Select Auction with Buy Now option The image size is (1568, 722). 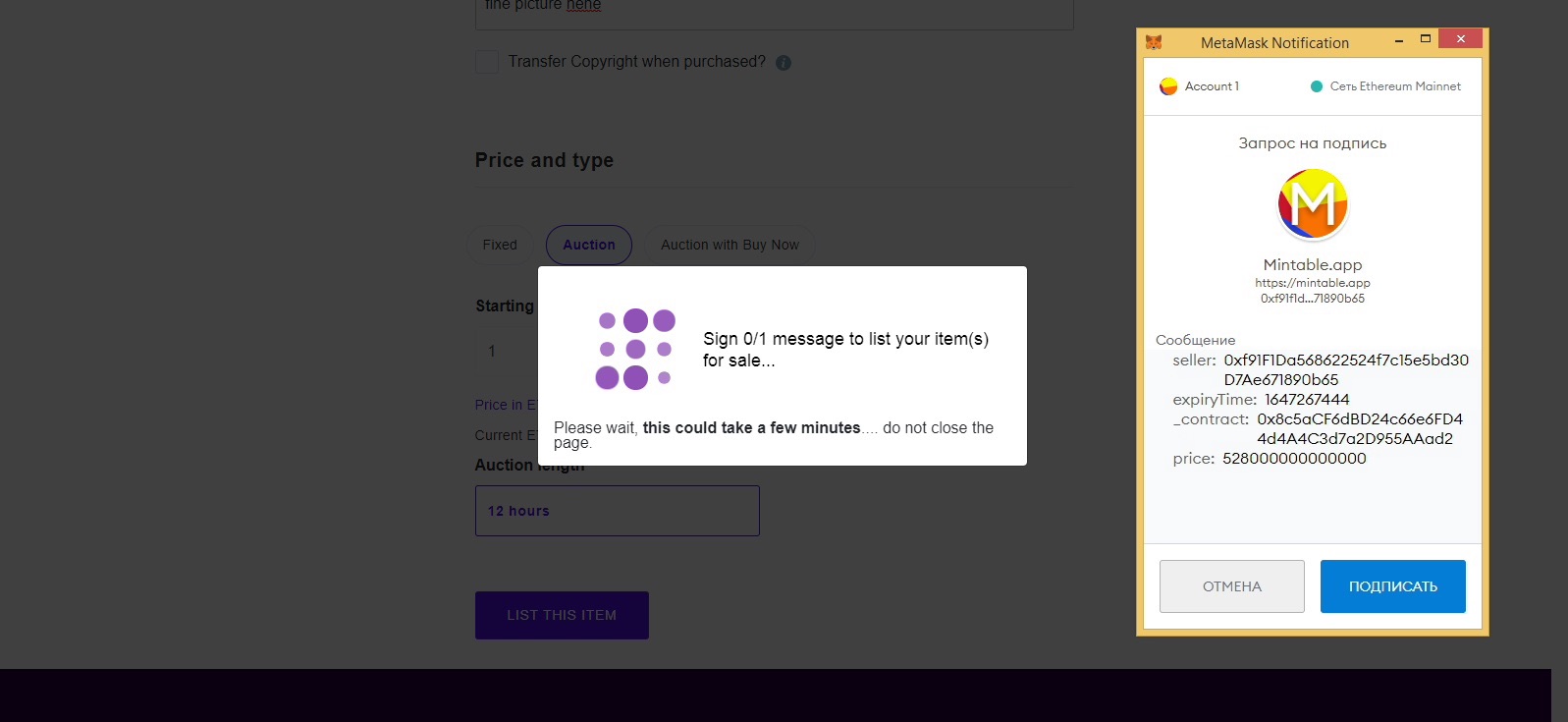(730, 245)
